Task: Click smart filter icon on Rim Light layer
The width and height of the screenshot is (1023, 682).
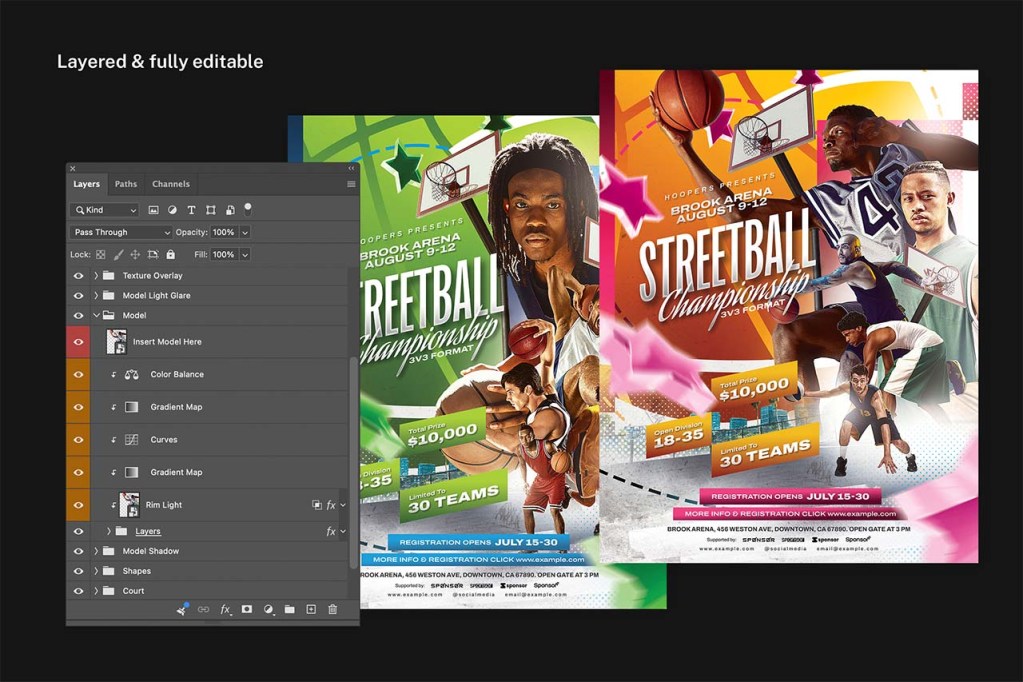Action: pyautogui.click(x=316, y=505)
